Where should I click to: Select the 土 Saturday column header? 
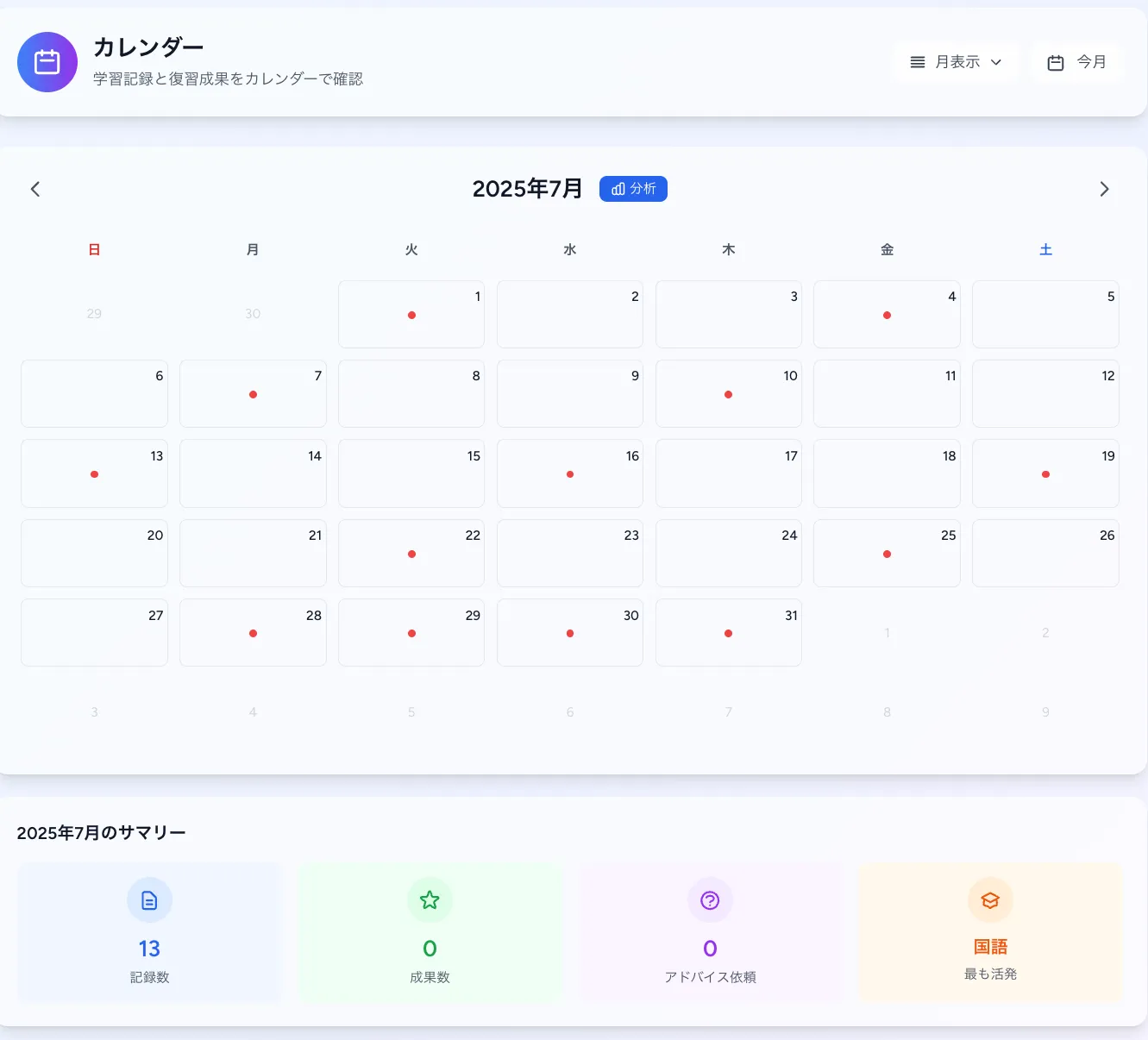tap(1045, 249)
